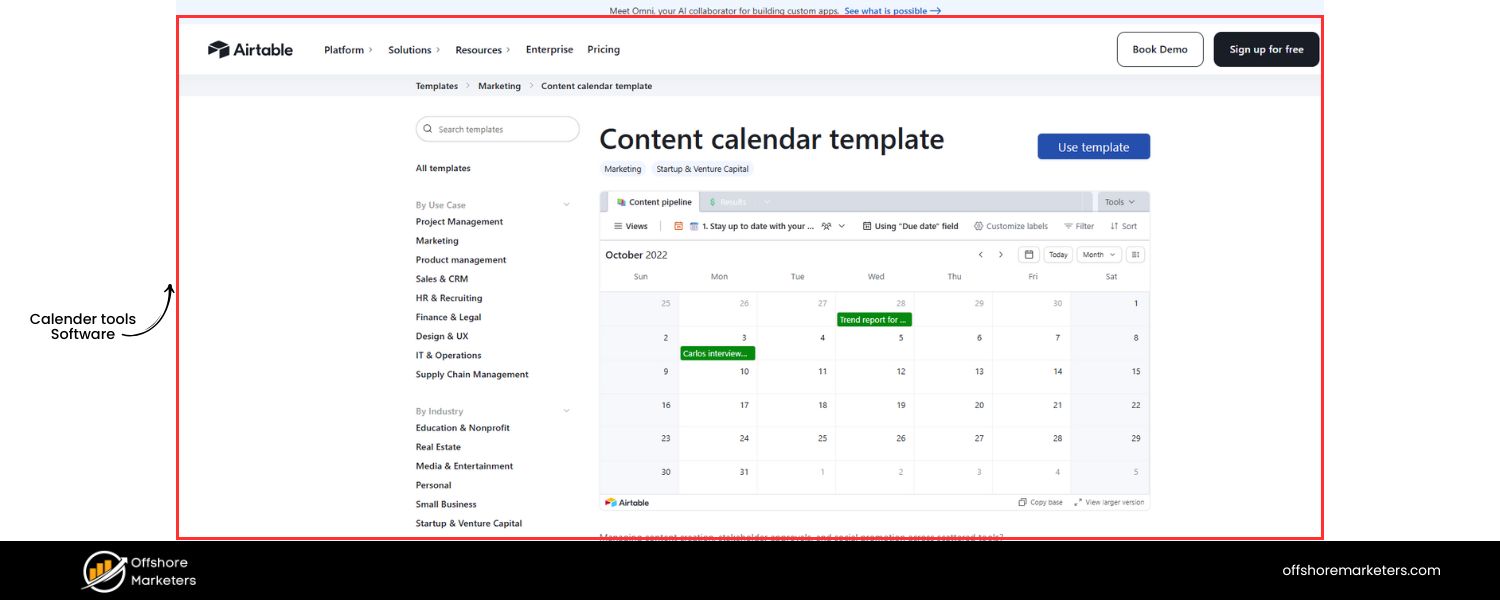Click the Filter funnel icon
The width and height of the screenshot is (1500, 600).
tap(1068, 226)
